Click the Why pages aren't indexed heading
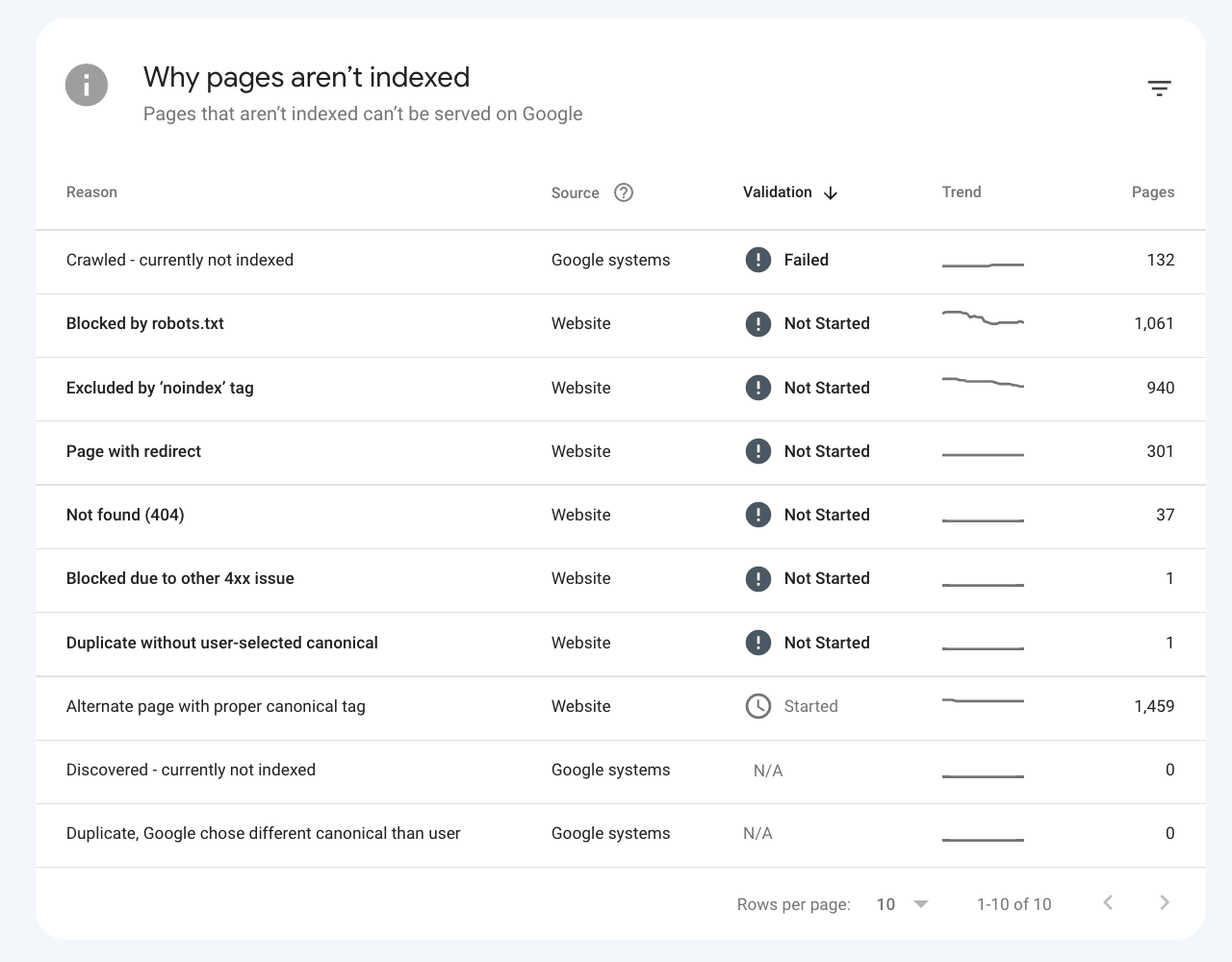Viewport: 1232px width, 962px height. click(307, 77)
